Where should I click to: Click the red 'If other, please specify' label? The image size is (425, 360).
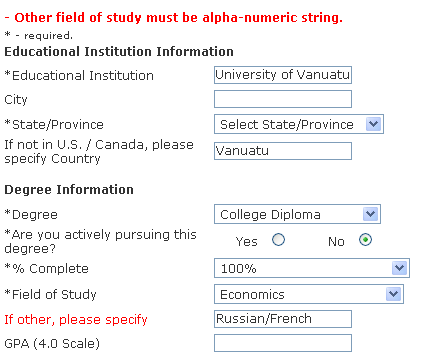(76, 319)
